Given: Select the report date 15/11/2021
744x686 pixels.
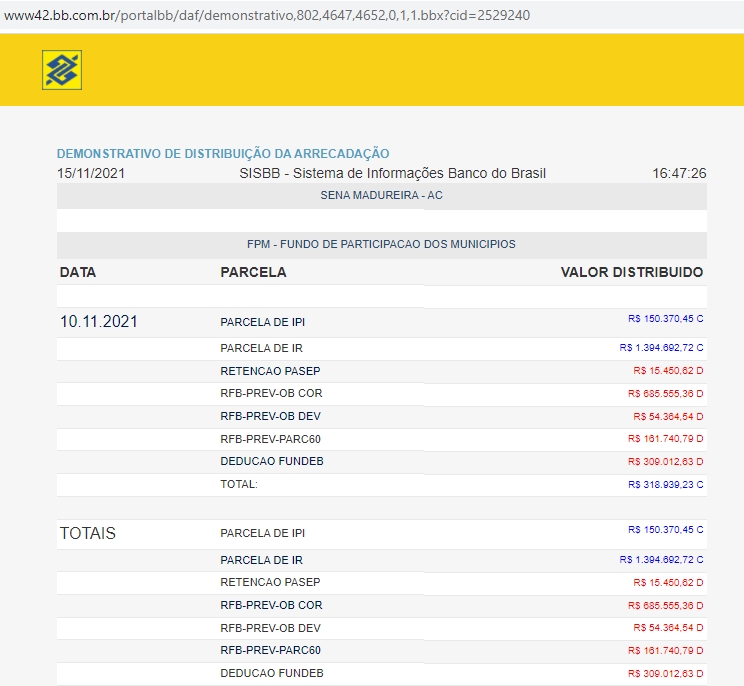Looking at the screenshot, I should [x=92, y=173].
